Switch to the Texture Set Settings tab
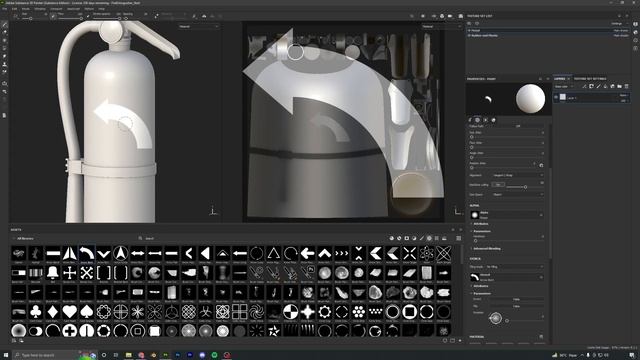This screenshot has width=640, height=360. click(x=590, y=79)
